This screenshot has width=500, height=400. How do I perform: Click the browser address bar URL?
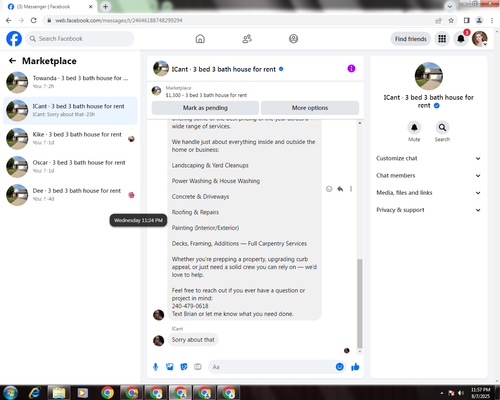[119, 20]
